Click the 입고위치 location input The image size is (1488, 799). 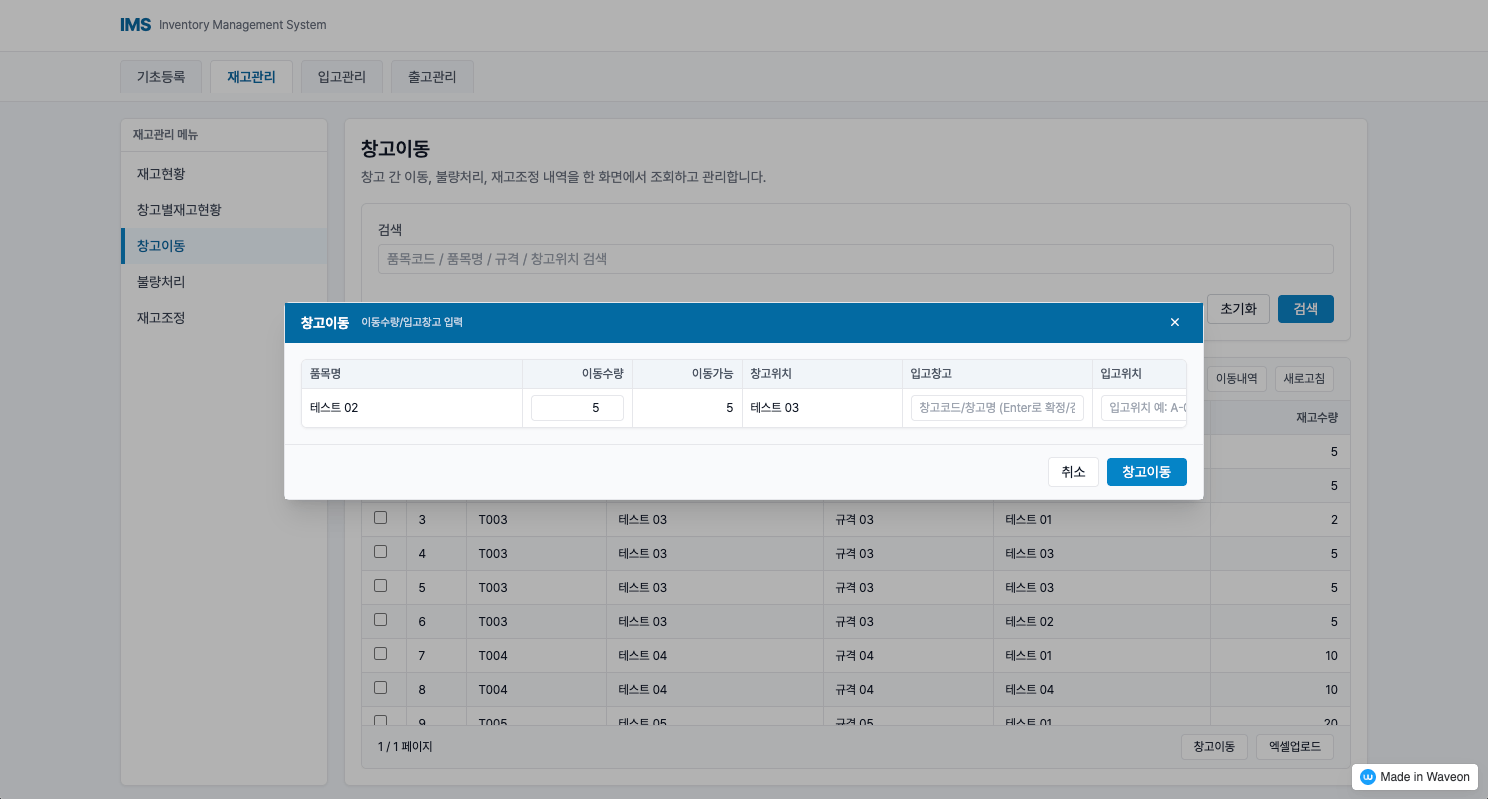click(1143, 408)
